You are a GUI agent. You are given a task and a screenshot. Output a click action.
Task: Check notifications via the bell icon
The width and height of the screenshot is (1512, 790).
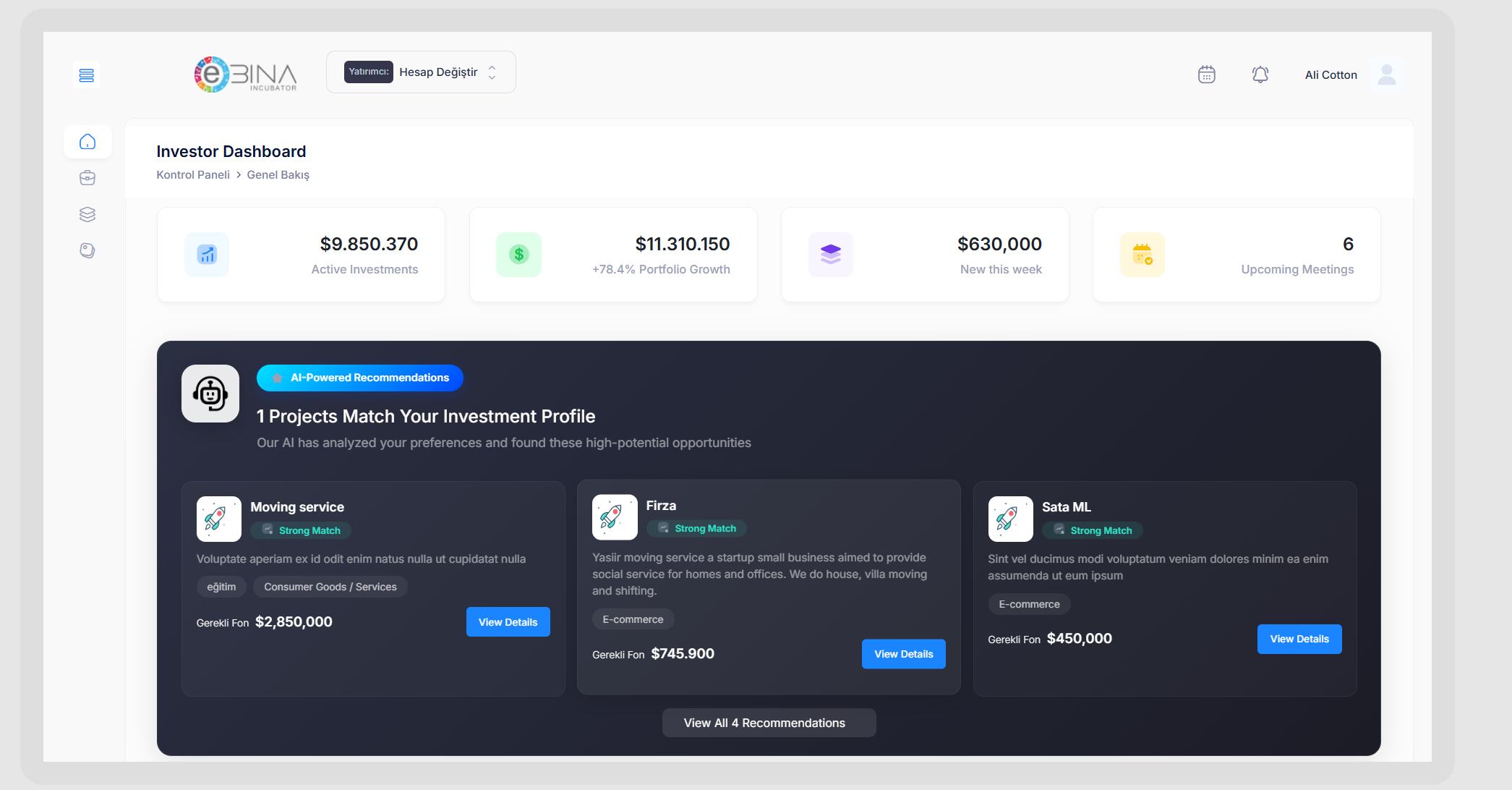[1260, 74]
